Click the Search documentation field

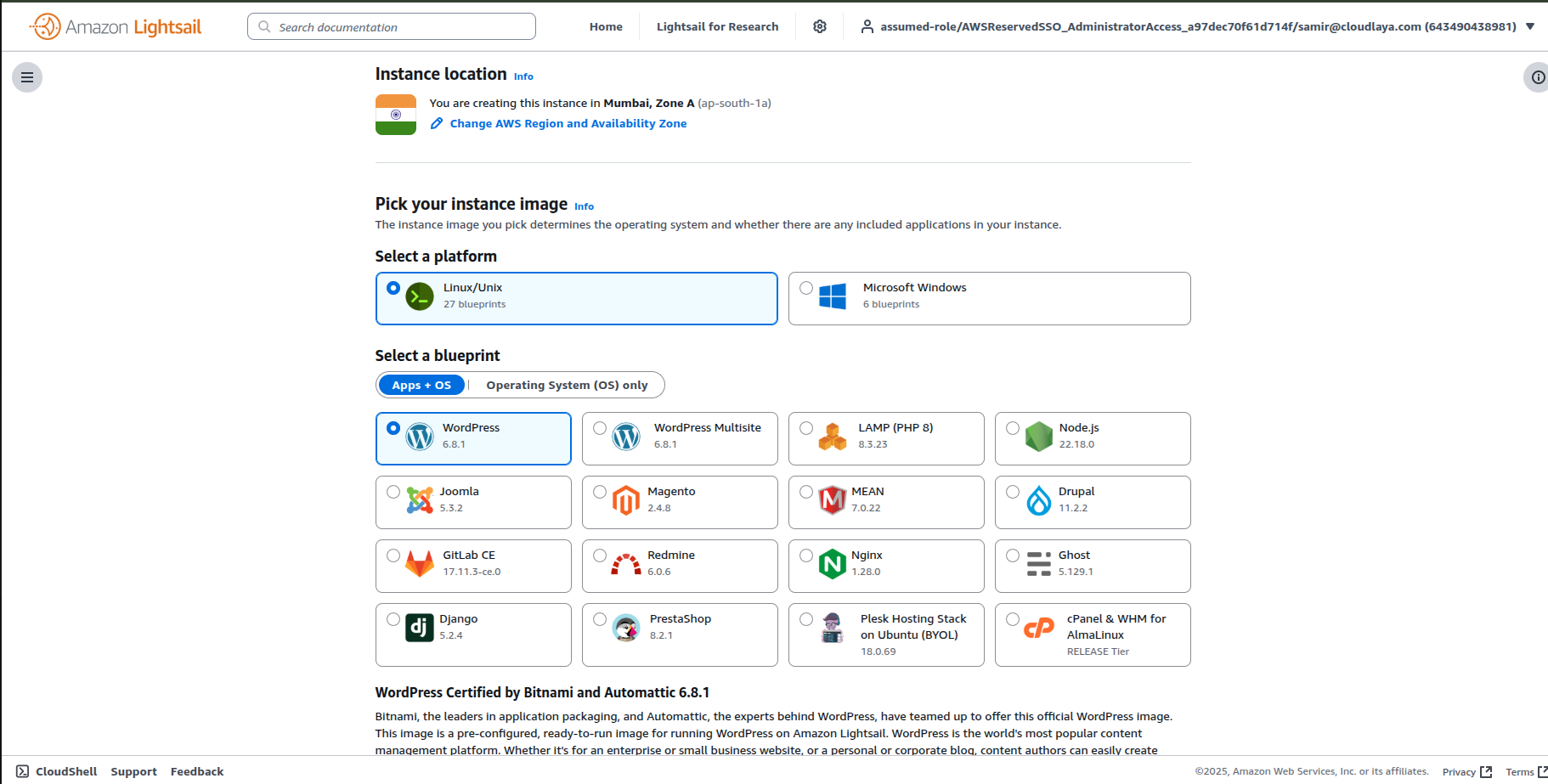pyautogui.click(x=391, y=26)
